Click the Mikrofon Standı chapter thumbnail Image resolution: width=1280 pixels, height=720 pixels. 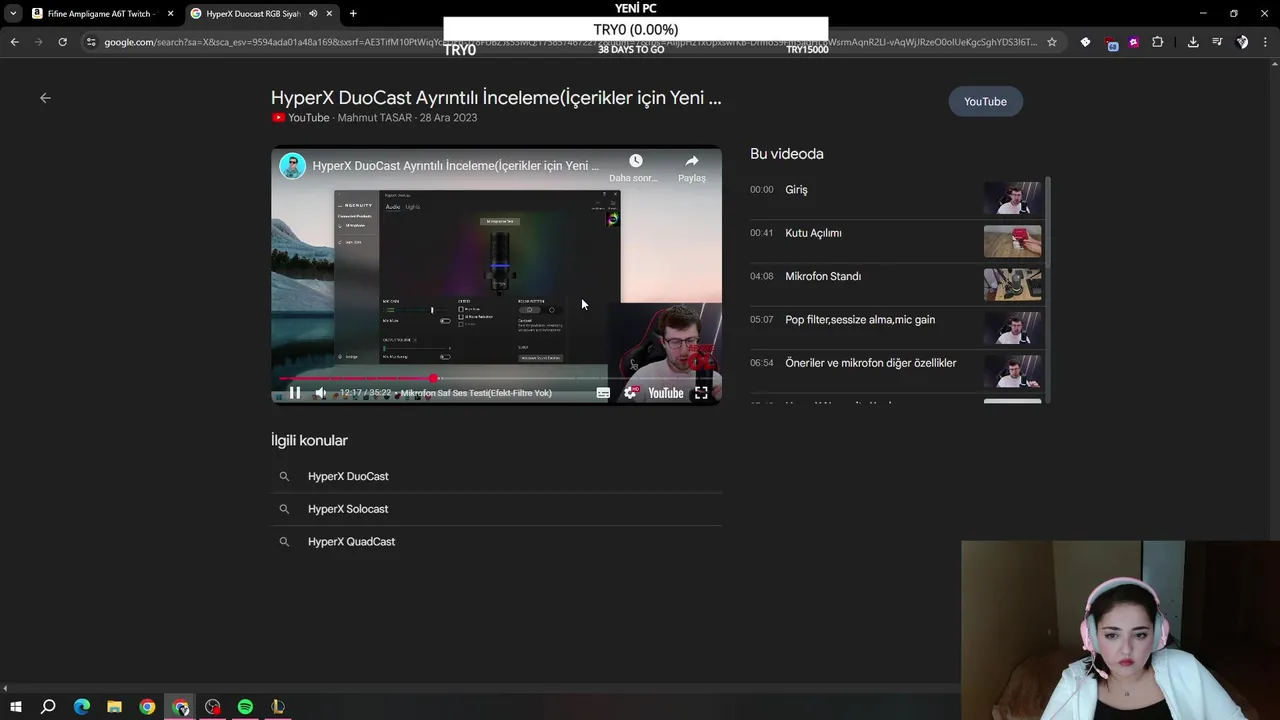(1012, 285)
